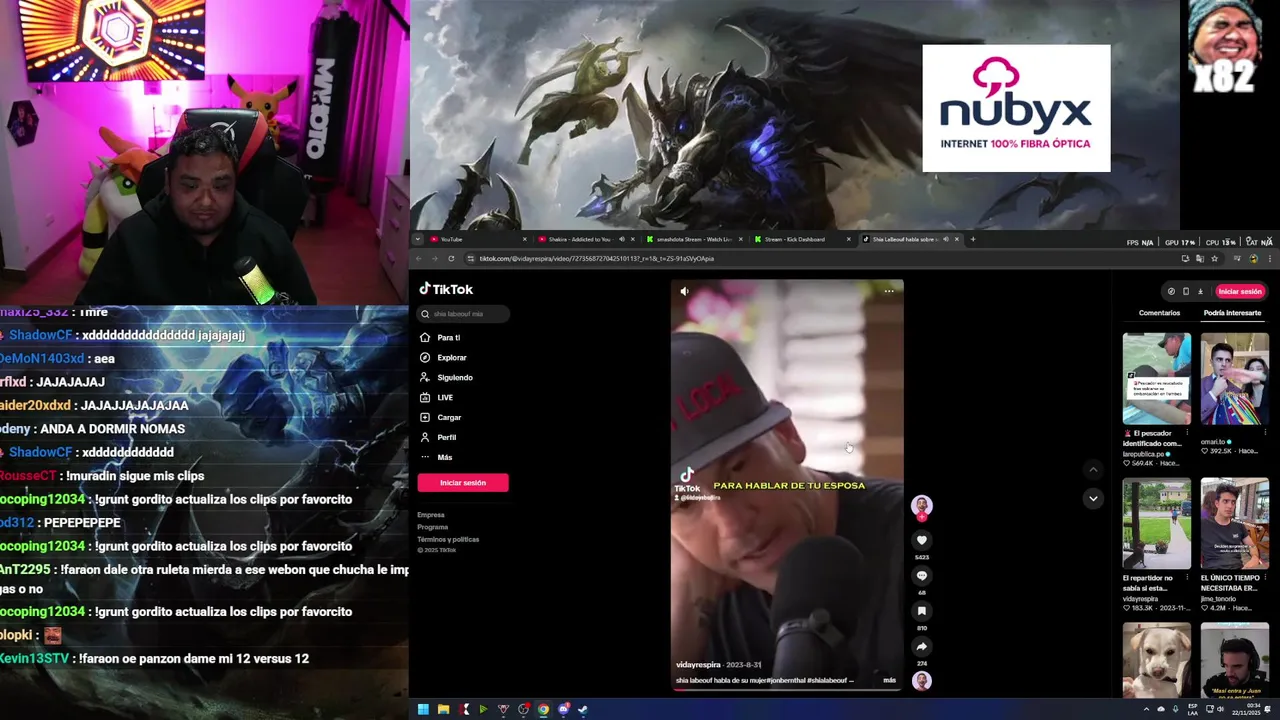The height and width of the screenshot is (720, 1280).
Task: Open the Chrome profile avatar
Action: [1253, 259]
